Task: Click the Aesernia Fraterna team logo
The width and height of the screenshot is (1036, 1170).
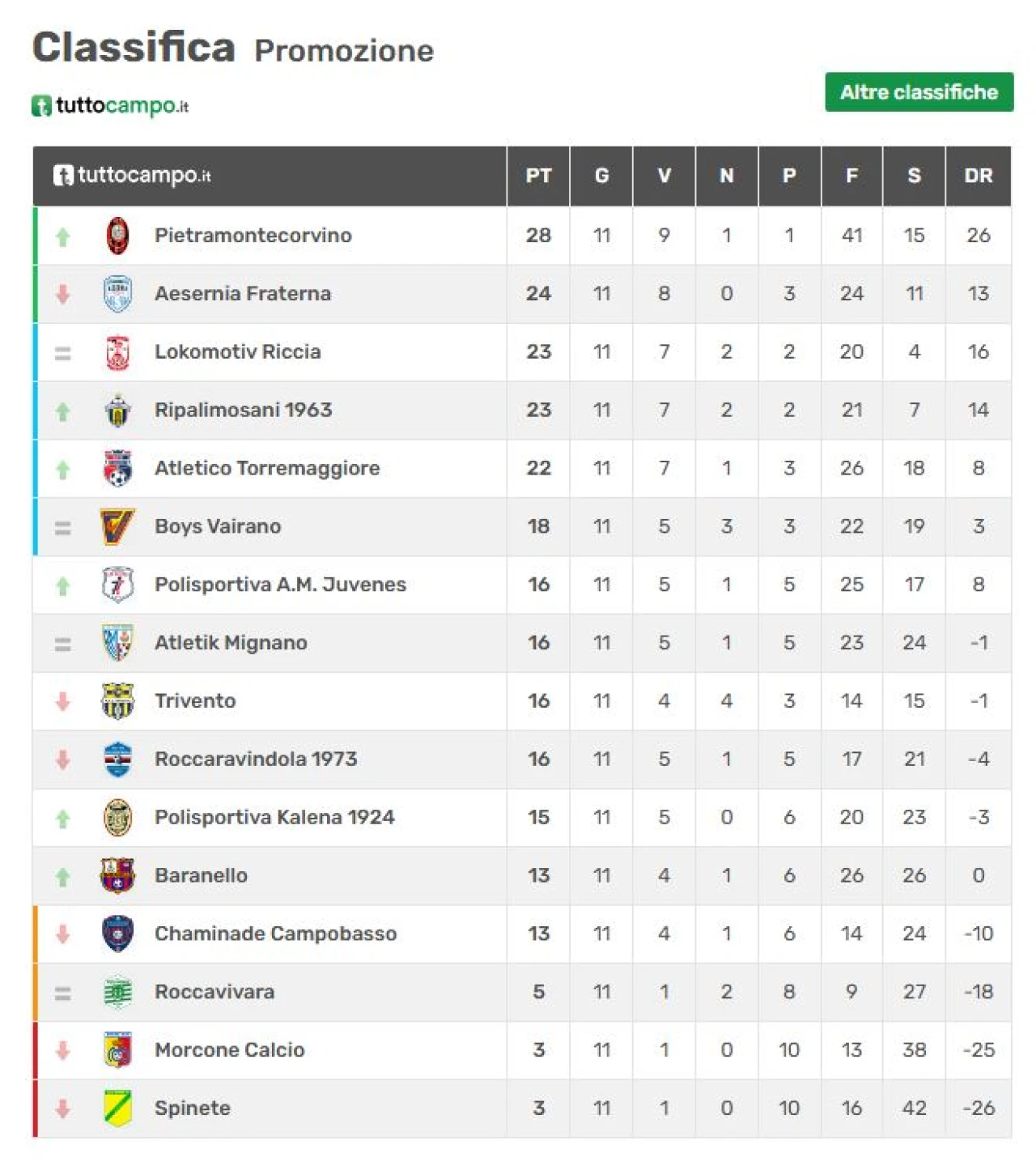Action: (x=118, y=294)
